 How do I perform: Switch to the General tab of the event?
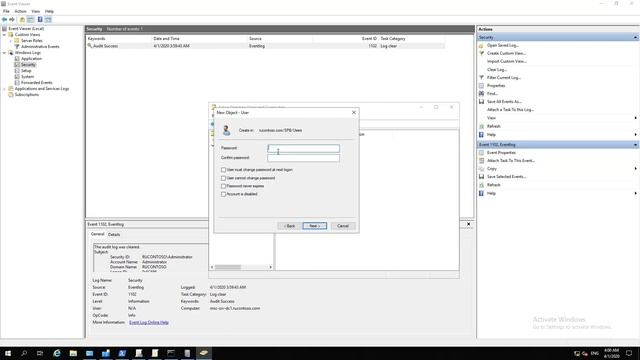click(98, 234)
